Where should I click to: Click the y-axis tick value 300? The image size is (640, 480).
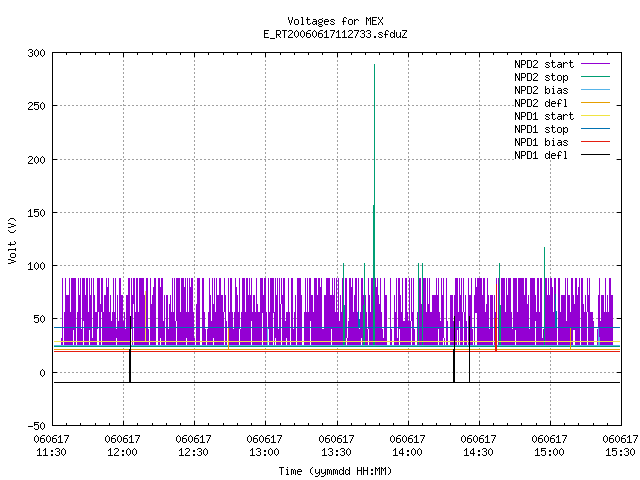[x=36, y=53]
